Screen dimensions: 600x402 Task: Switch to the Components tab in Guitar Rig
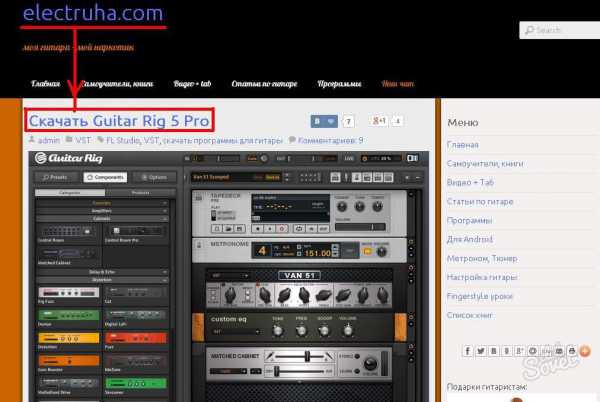point(105,177)
